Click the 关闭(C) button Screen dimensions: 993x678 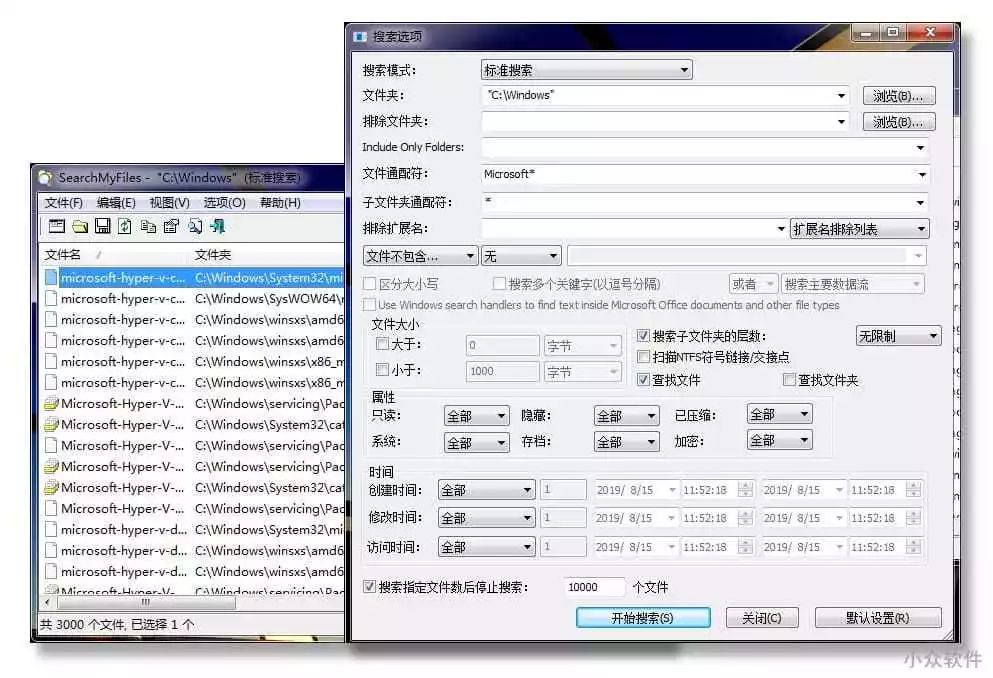762,618
